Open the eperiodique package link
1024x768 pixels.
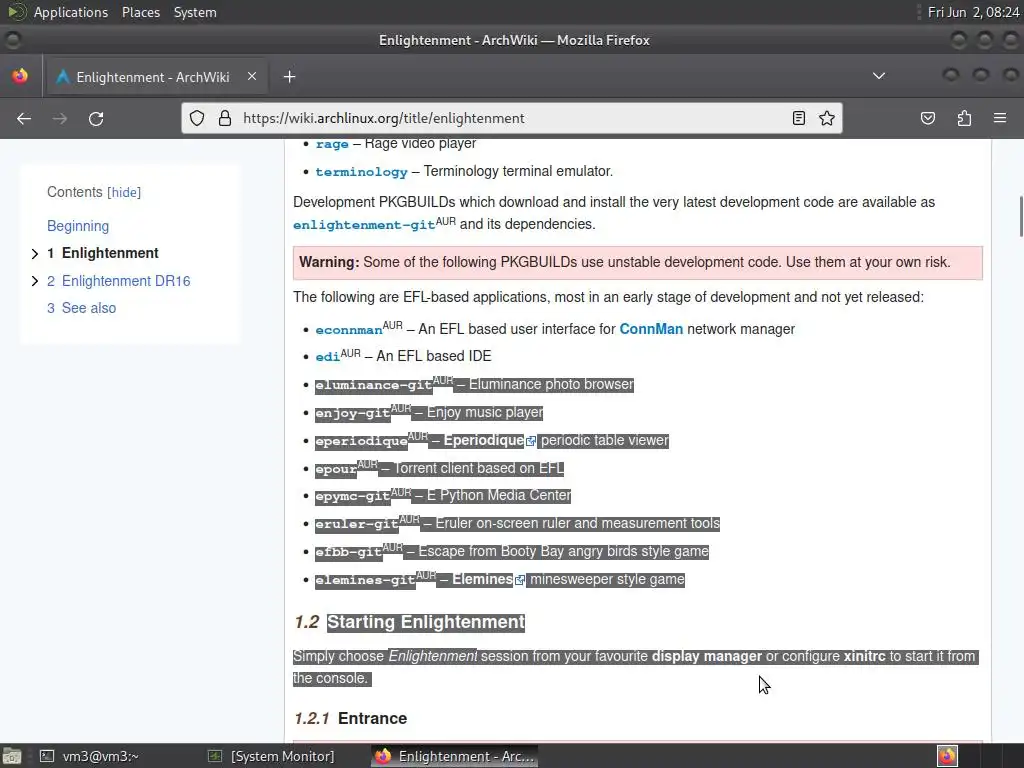coord(361,441)
